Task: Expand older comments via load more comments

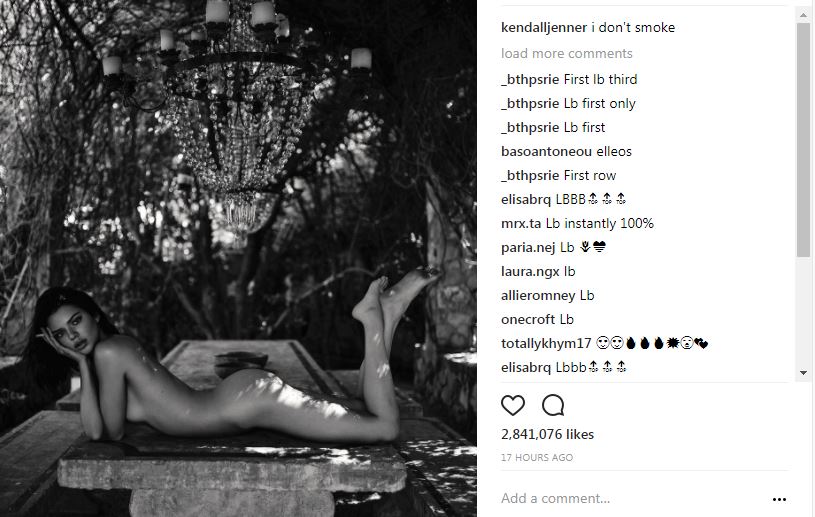Action: [x=567, y=54]
